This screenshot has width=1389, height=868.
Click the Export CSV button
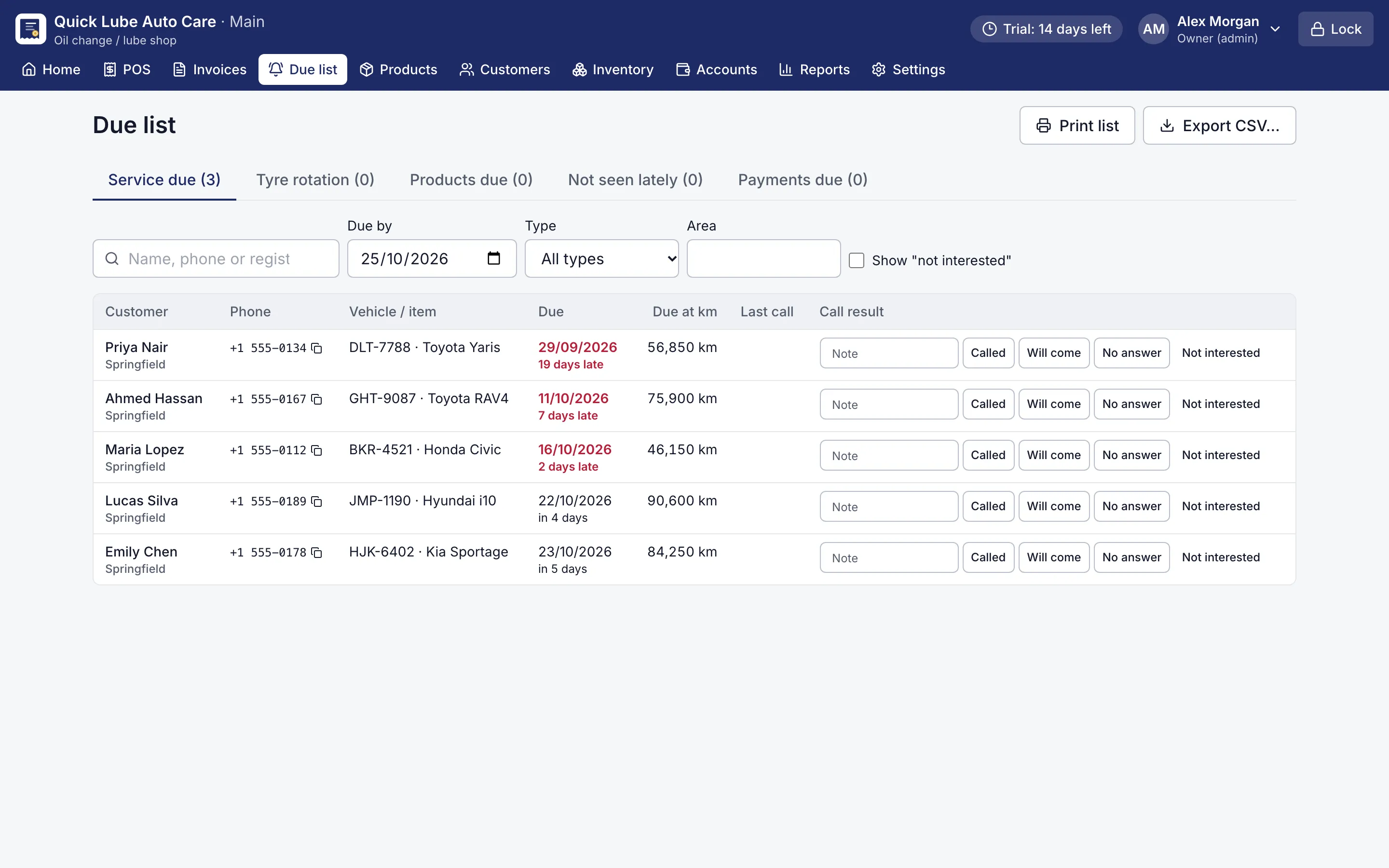(1219, 125)
